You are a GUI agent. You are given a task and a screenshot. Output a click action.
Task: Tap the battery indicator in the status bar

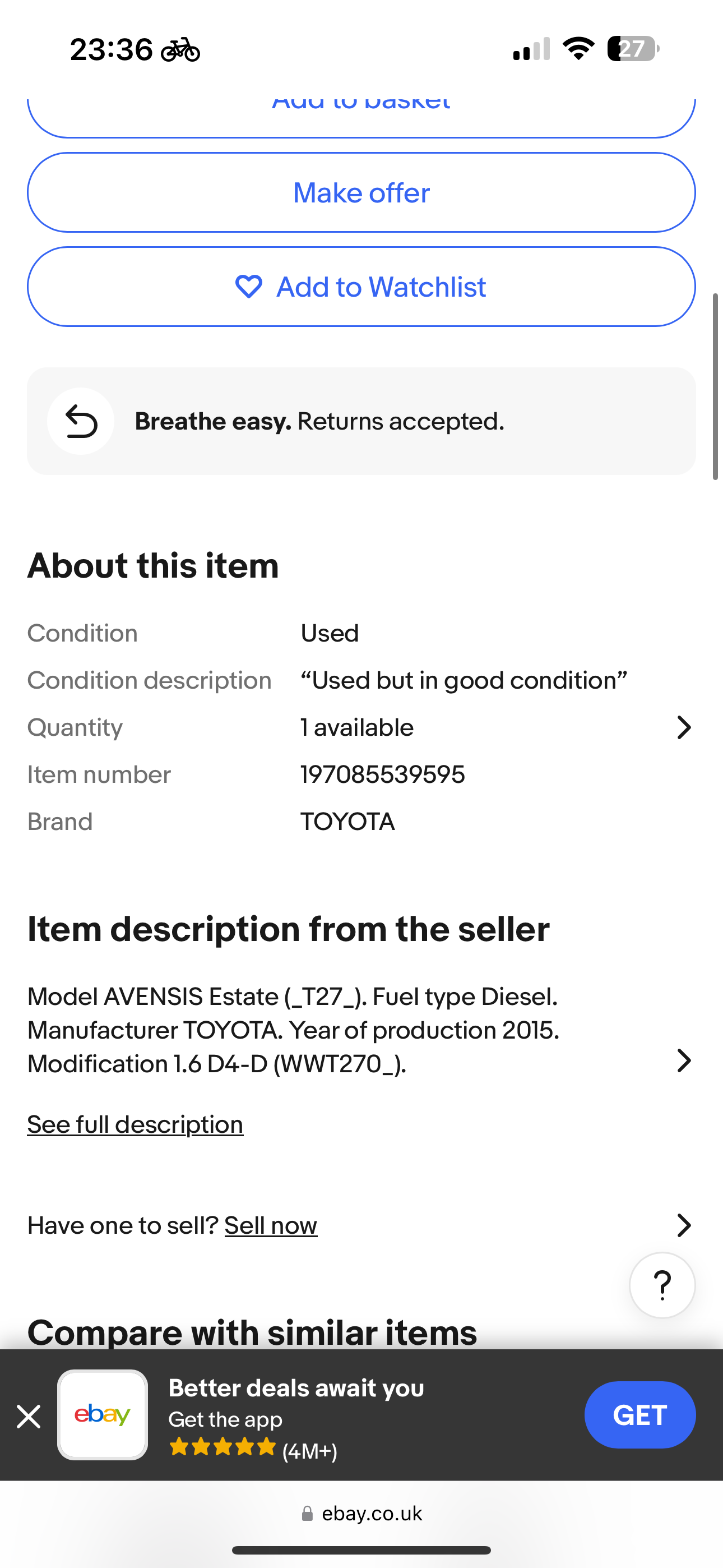click(633, 49)
